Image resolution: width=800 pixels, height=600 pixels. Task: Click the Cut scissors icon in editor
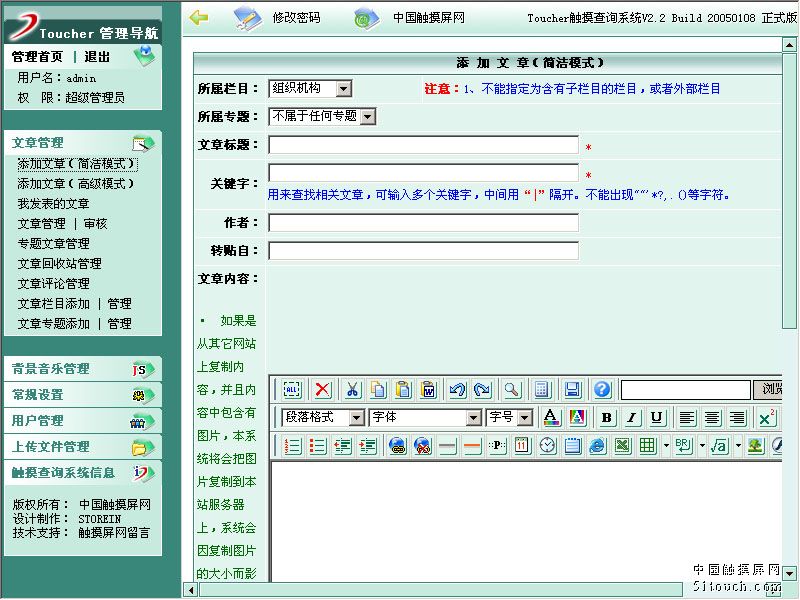[x=353, y=390]
